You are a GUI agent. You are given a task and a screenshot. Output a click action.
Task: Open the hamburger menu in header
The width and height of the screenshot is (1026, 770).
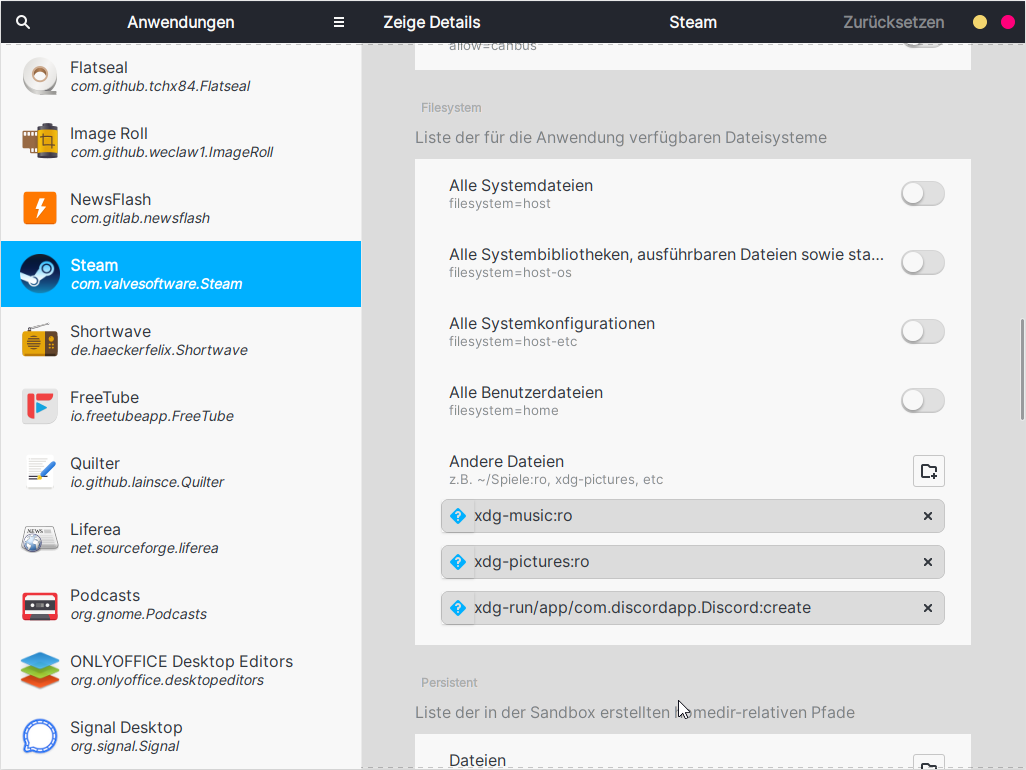click(339, 22)
